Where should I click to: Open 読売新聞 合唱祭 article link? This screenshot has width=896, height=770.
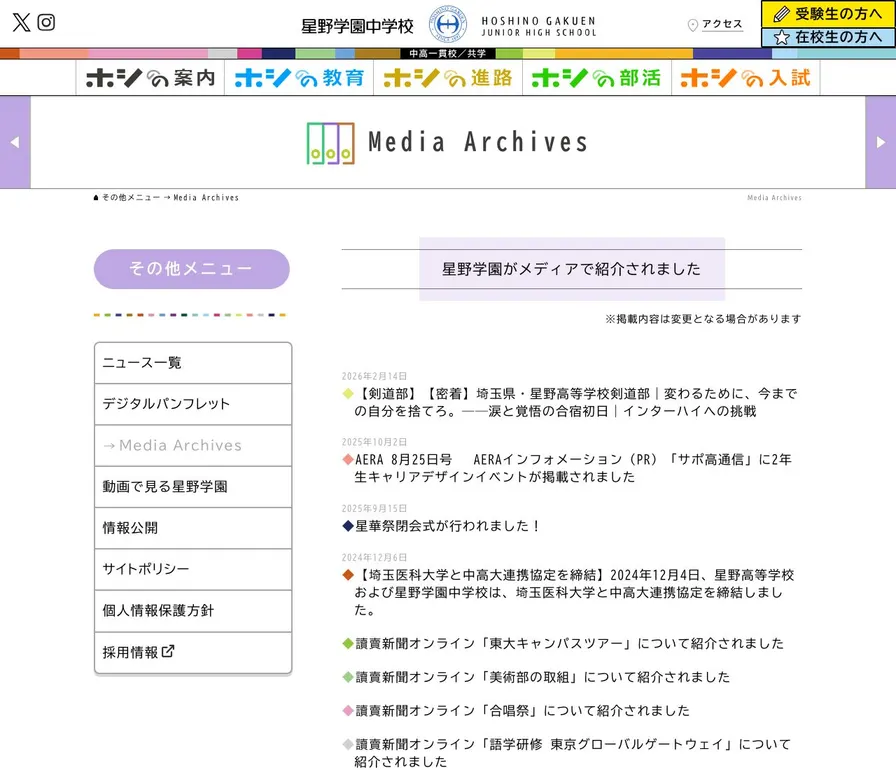point(522,711)
